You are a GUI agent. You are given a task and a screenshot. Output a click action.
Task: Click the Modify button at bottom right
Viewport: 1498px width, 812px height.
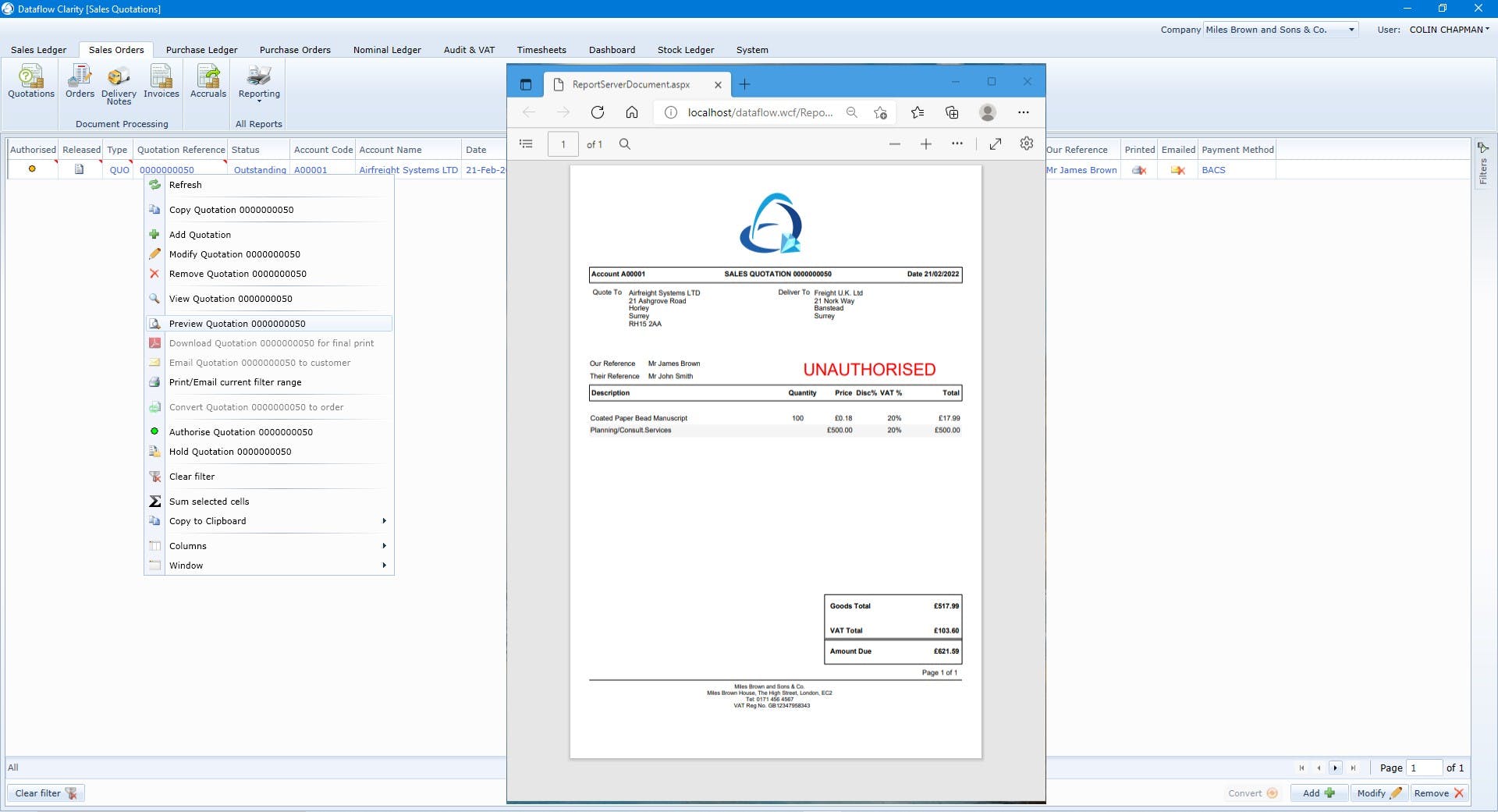(1379, 793)
